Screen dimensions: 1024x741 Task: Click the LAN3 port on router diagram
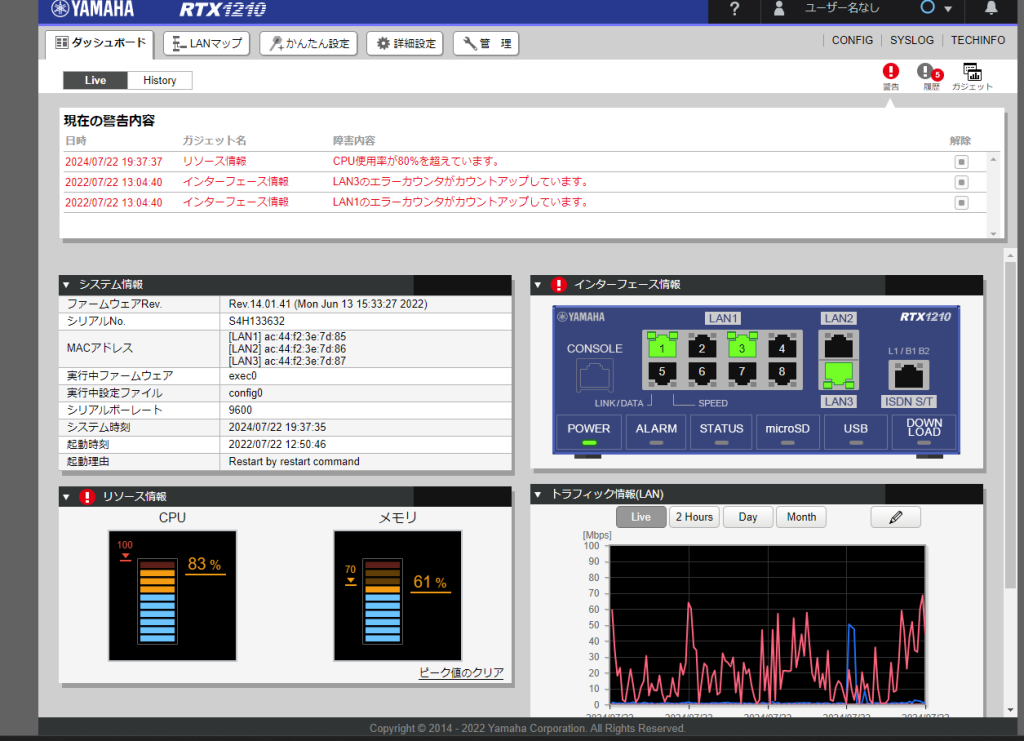coord(839,375)
